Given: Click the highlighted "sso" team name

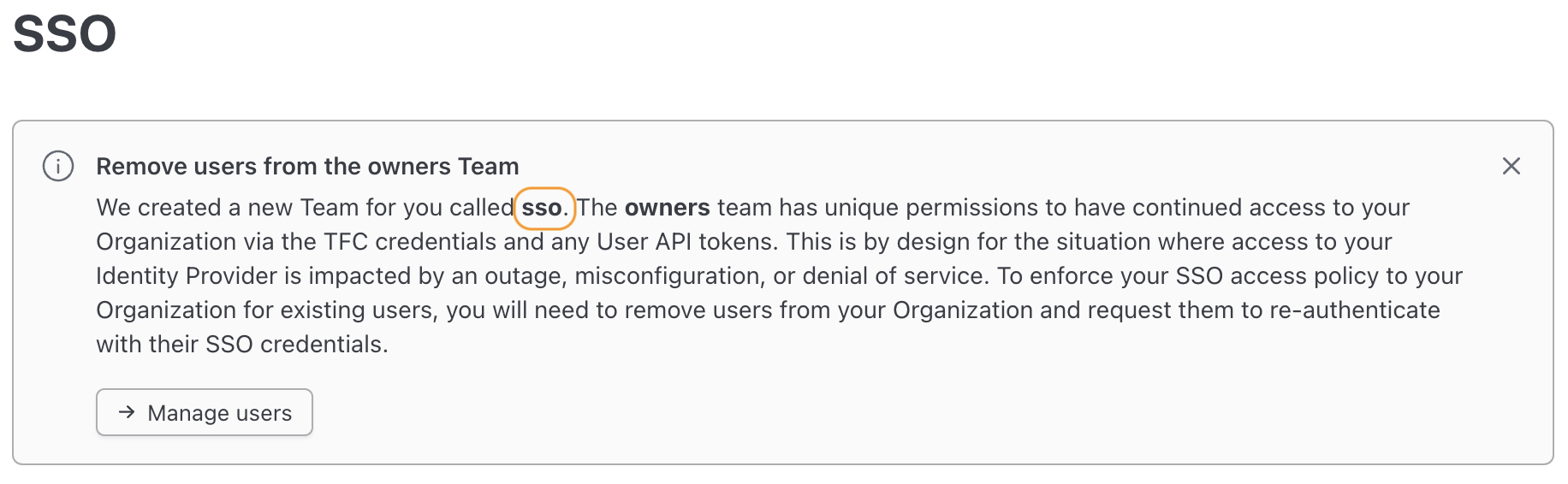Looking at the screenshot, I should coord(543,208).
